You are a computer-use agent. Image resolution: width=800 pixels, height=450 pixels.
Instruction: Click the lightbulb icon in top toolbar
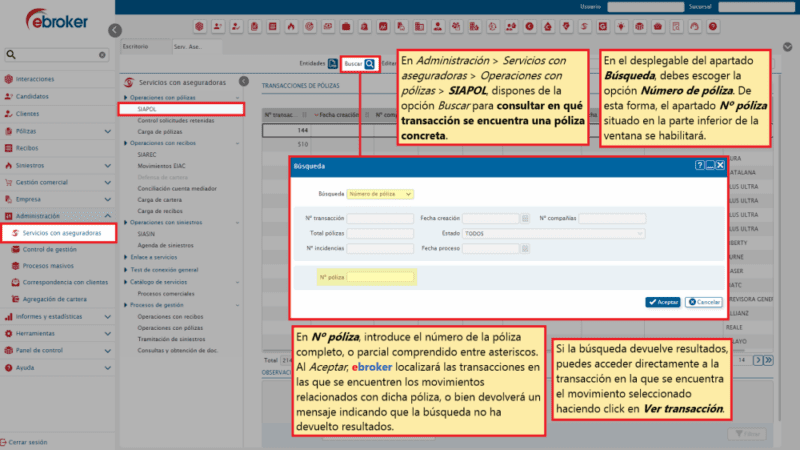[621, 27]
